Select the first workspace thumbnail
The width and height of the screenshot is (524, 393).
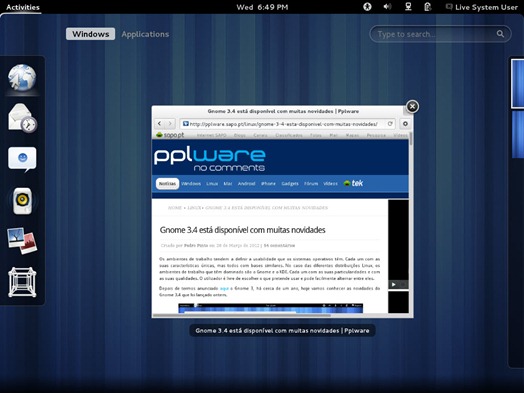click(517, 84)
